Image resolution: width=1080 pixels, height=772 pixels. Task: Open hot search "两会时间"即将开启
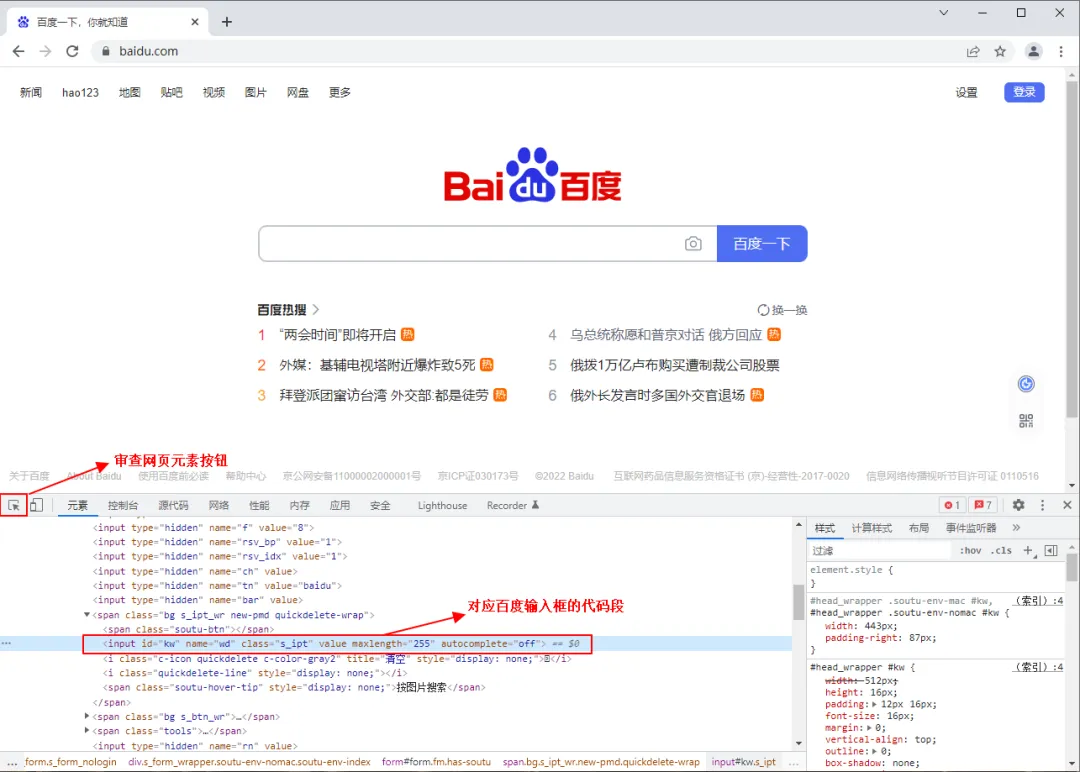pos(338,335)
